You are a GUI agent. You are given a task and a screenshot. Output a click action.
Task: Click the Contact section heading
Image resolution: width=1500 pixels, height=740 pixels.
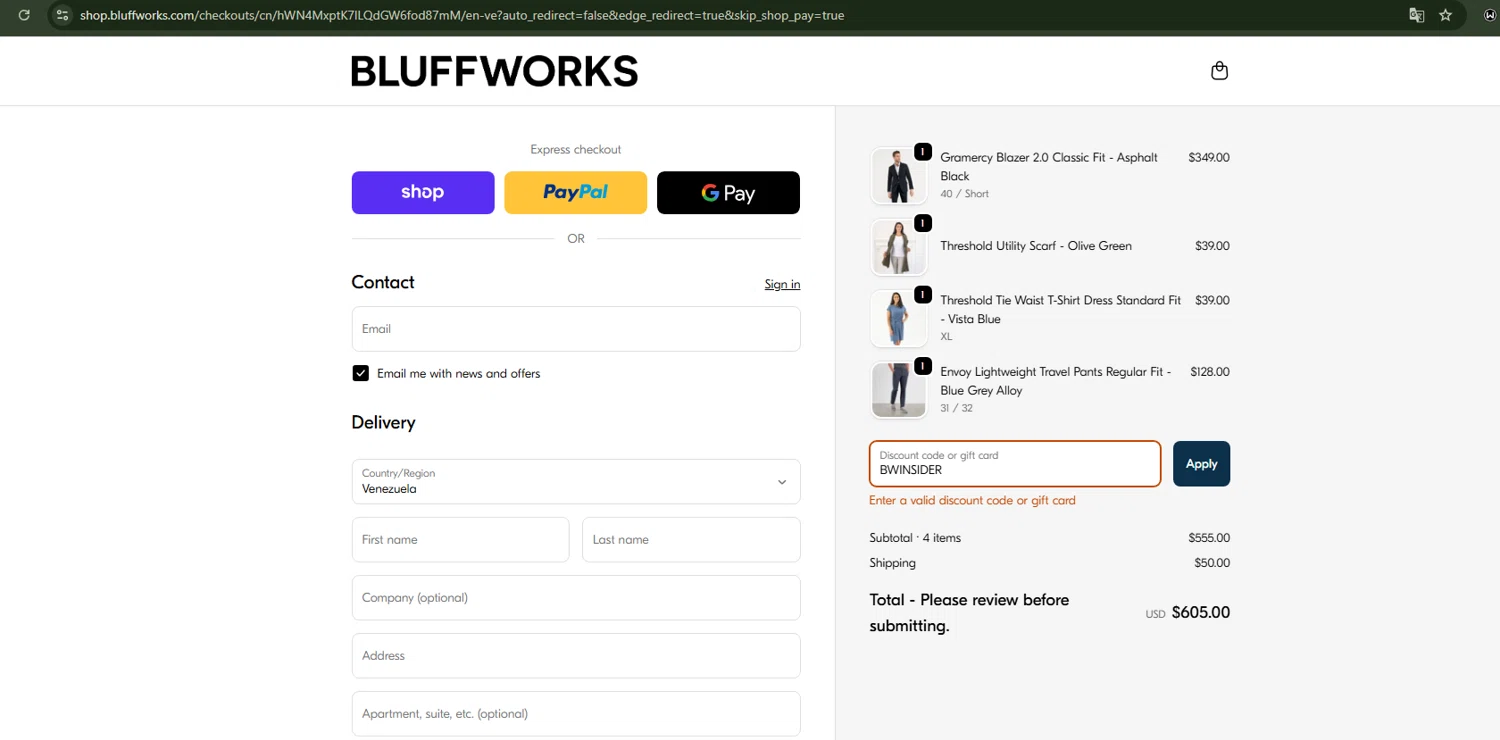coord(383,282)
